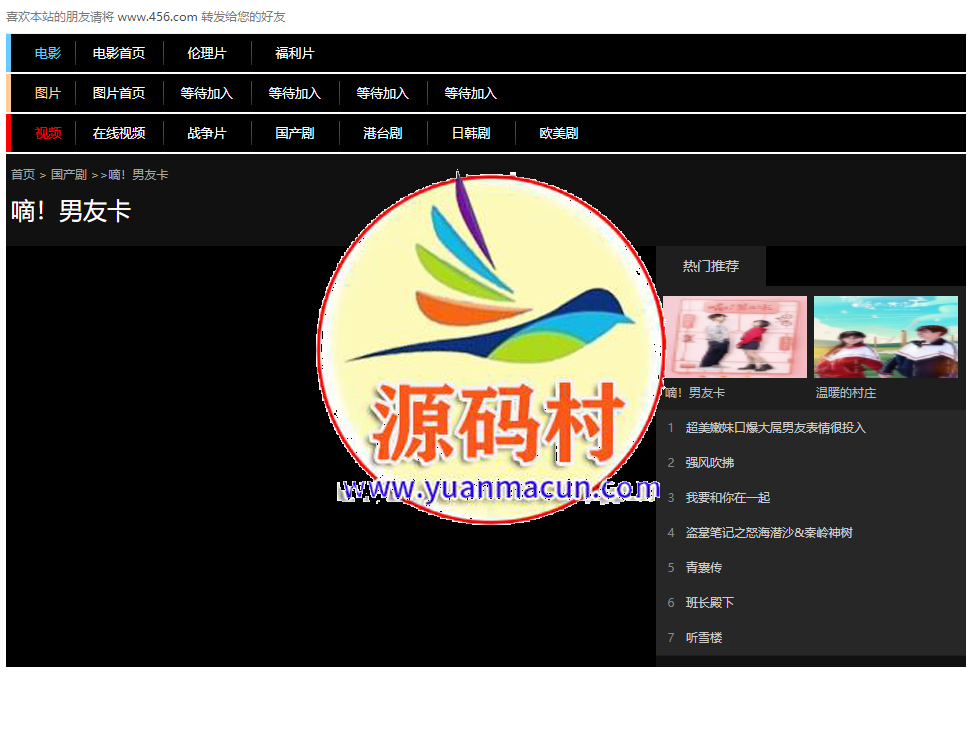Open the 嘀！男友卡 poster thumbnail
This screenshot has height=738, width=975.
tap(735, 337)
